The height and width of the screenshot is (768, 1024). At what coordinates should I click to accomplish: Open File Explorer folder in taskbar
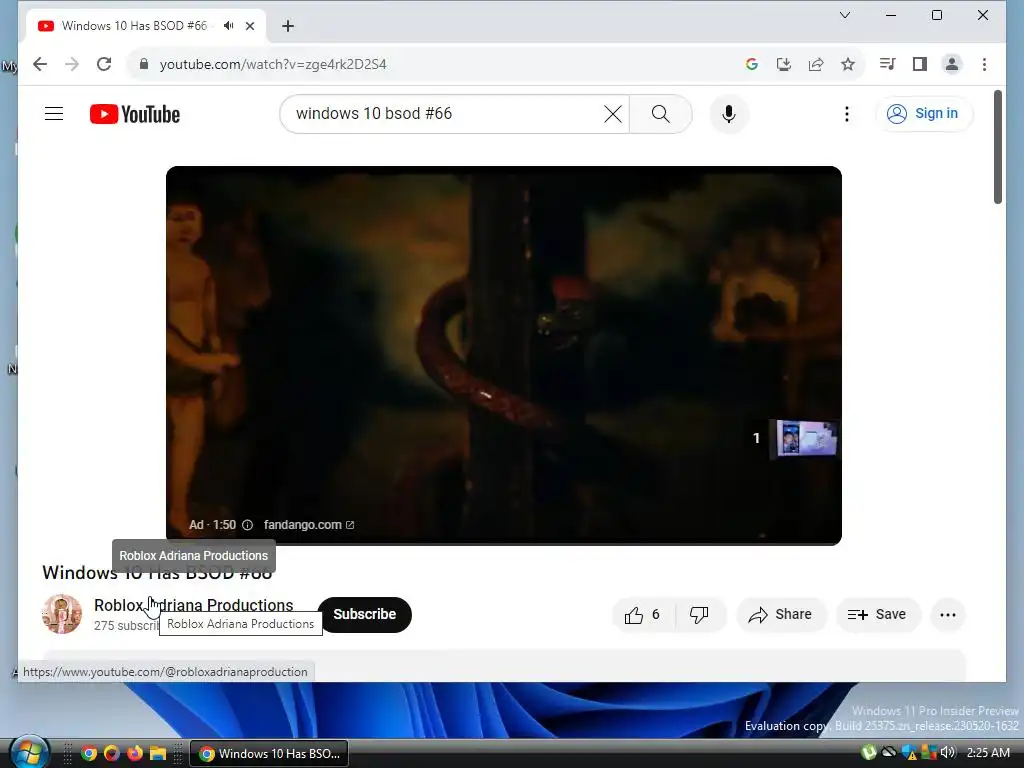pyautogui.click(x=157, y=754)
